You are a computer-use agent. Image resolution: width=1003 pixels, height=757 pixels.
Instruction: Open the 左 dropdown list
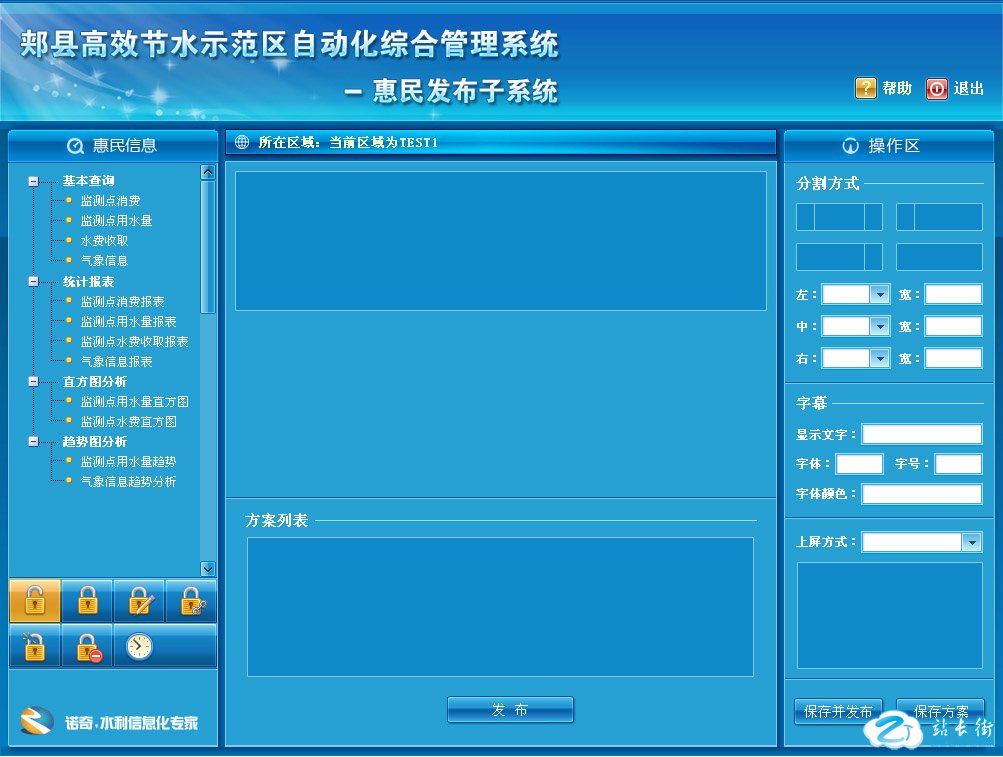[879, 294]
